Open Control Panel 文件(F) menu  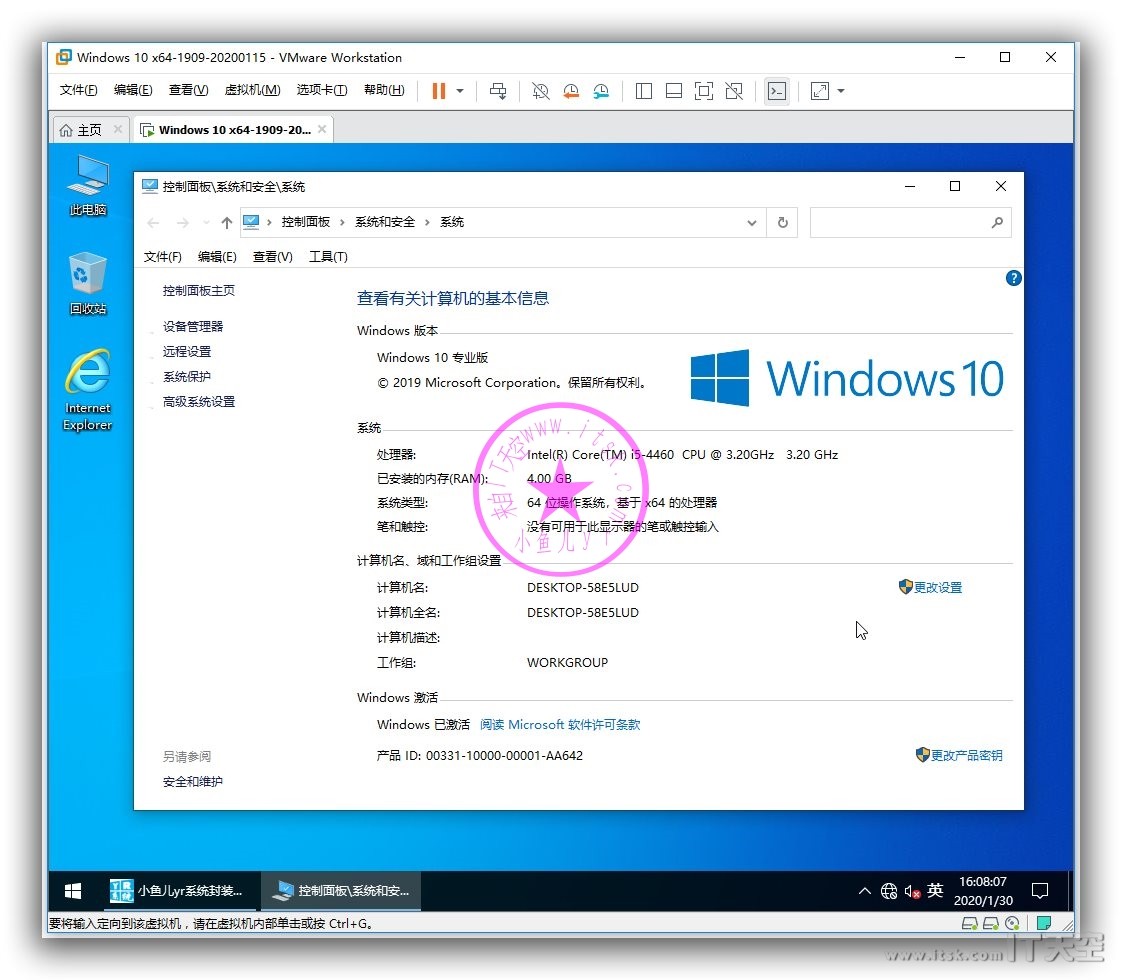click(162, 257)
